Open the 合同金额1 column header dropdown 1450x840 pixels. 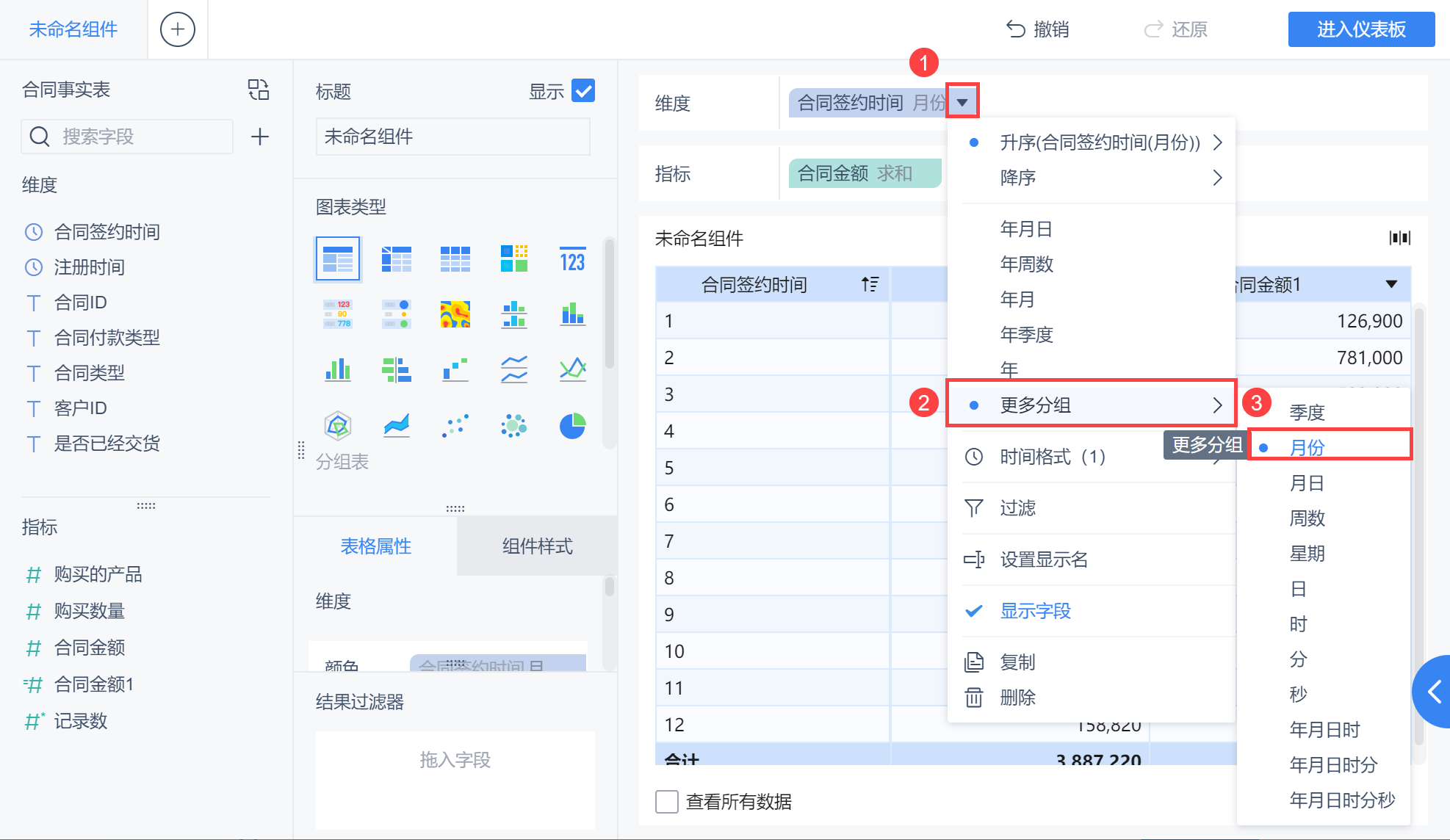[1391, 284]
